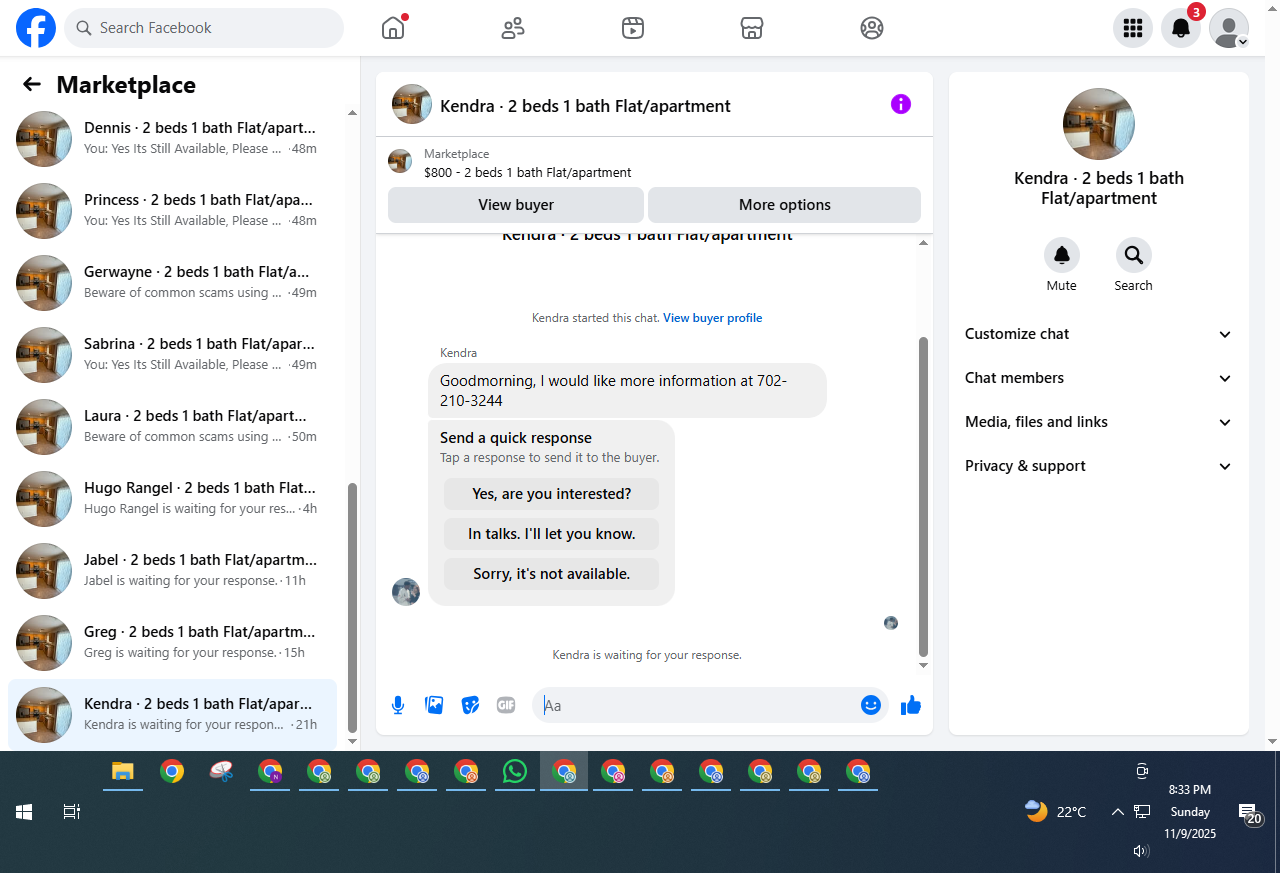Viewport: 1280px width, 873px height.
Task: Click the weather 22°C widget
Action: click(1056, 811)
